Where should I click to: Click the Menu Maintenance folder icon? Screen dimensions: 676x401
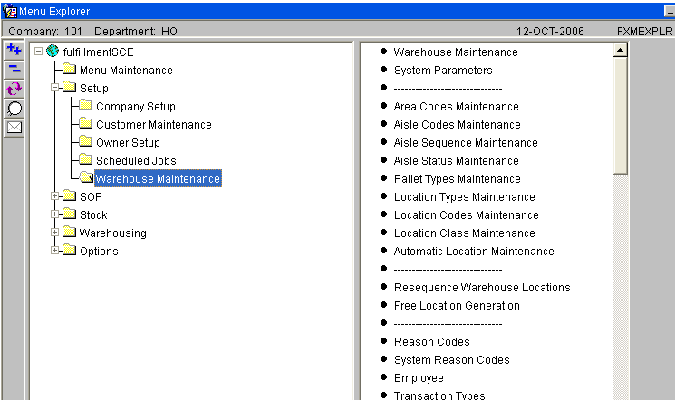click(x=69, y=69)
